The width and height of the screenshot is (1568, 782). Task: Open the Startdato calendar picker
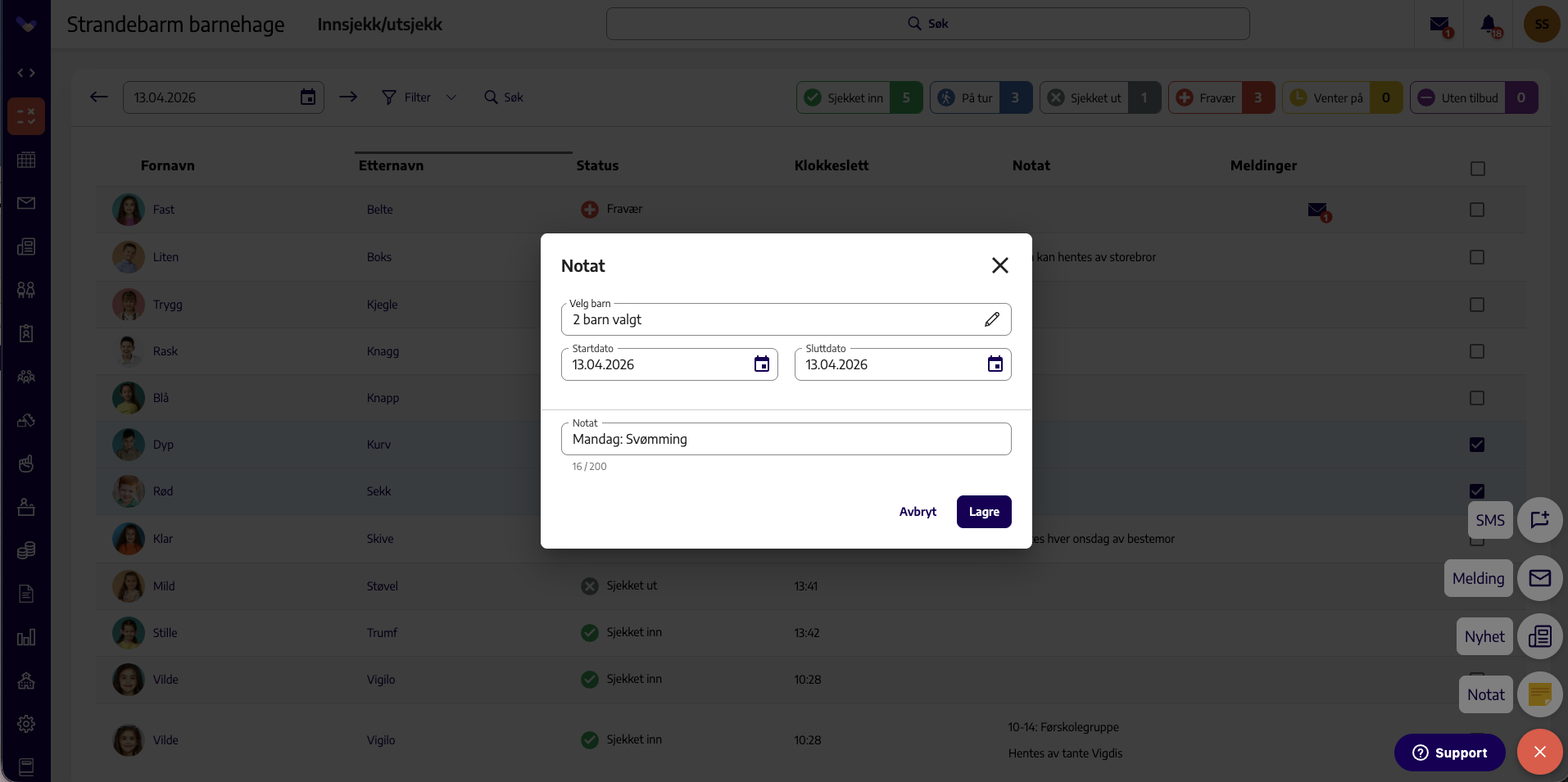point(762,364)
